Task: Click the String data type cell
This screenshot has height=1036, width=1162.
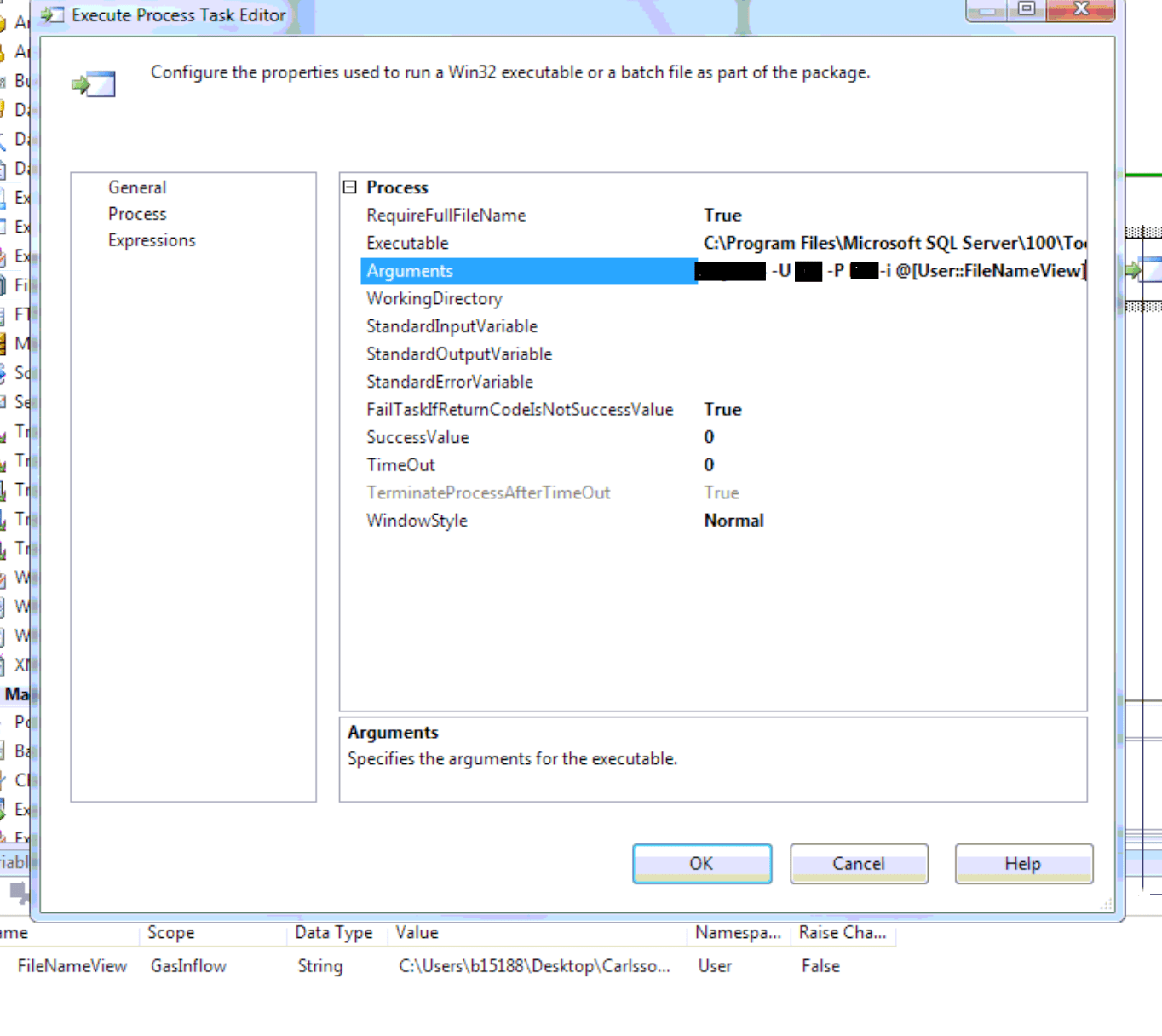Action: [320, 966]
